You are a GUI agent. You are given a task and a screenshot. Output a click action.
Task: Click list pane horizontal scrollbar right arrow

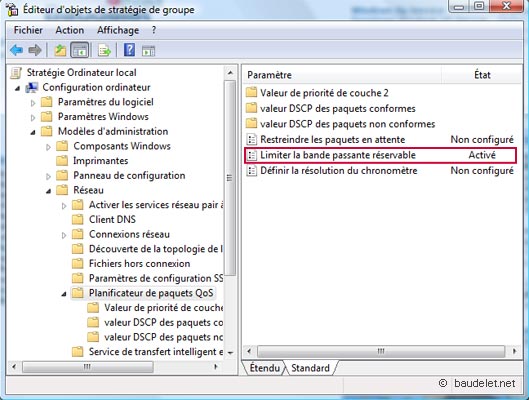point(514,351)
